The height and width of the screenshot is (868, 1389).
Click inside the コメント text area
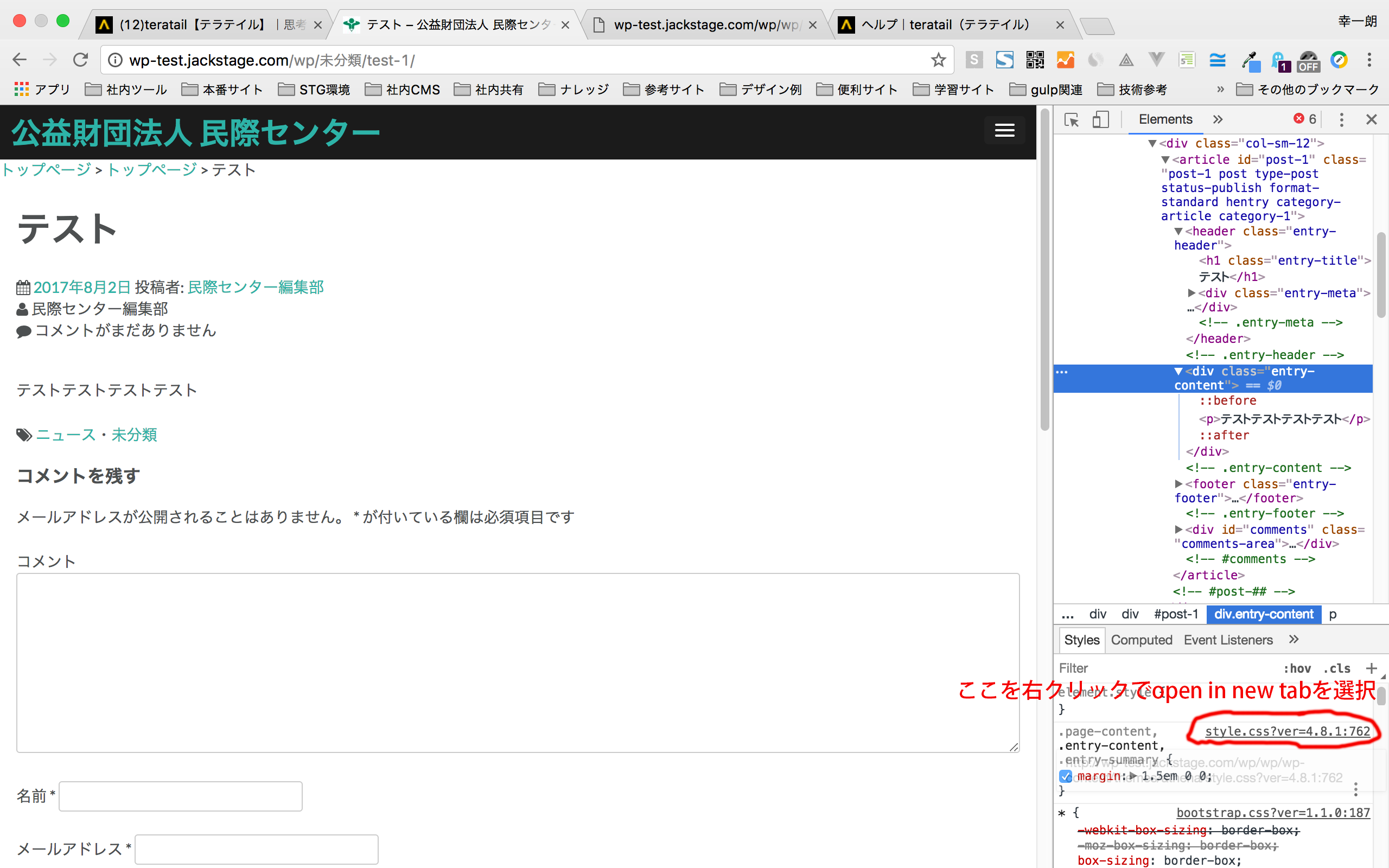[517, 663]
